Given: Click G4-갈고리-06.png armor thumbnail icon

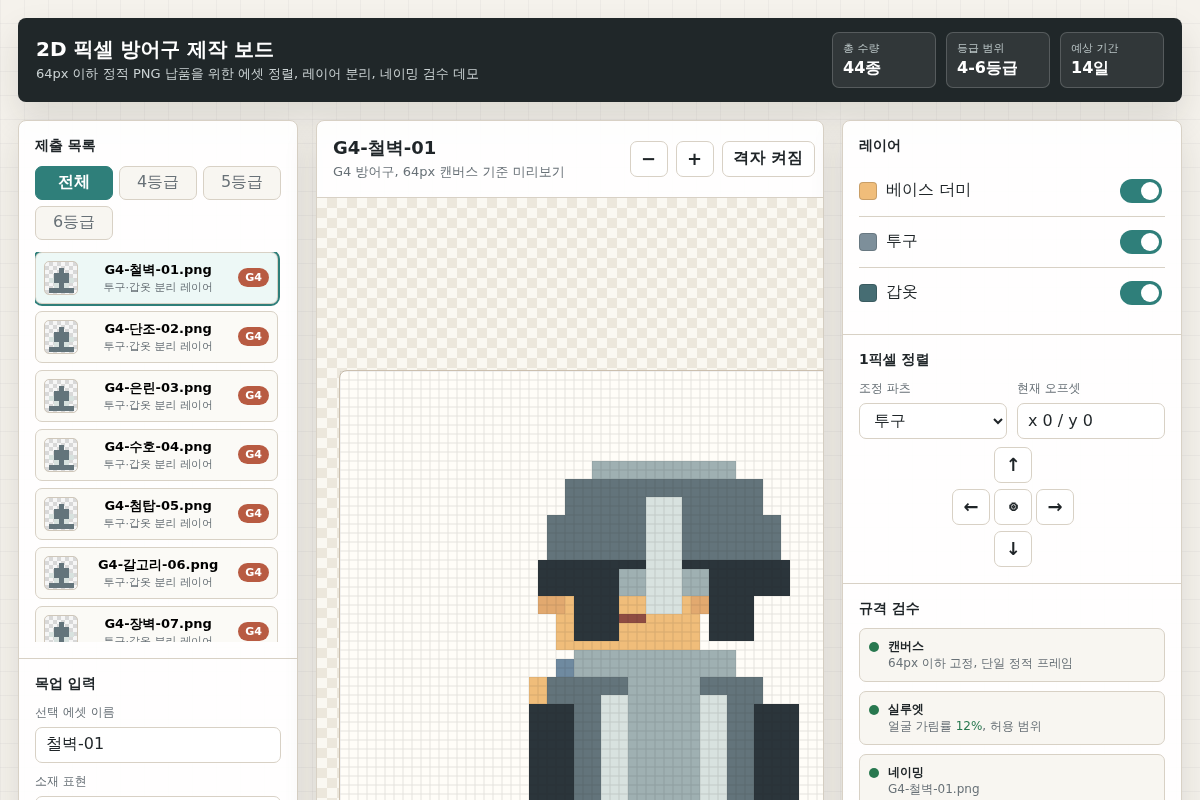Looking at the screenshot, I should click(x=61, y=573).
